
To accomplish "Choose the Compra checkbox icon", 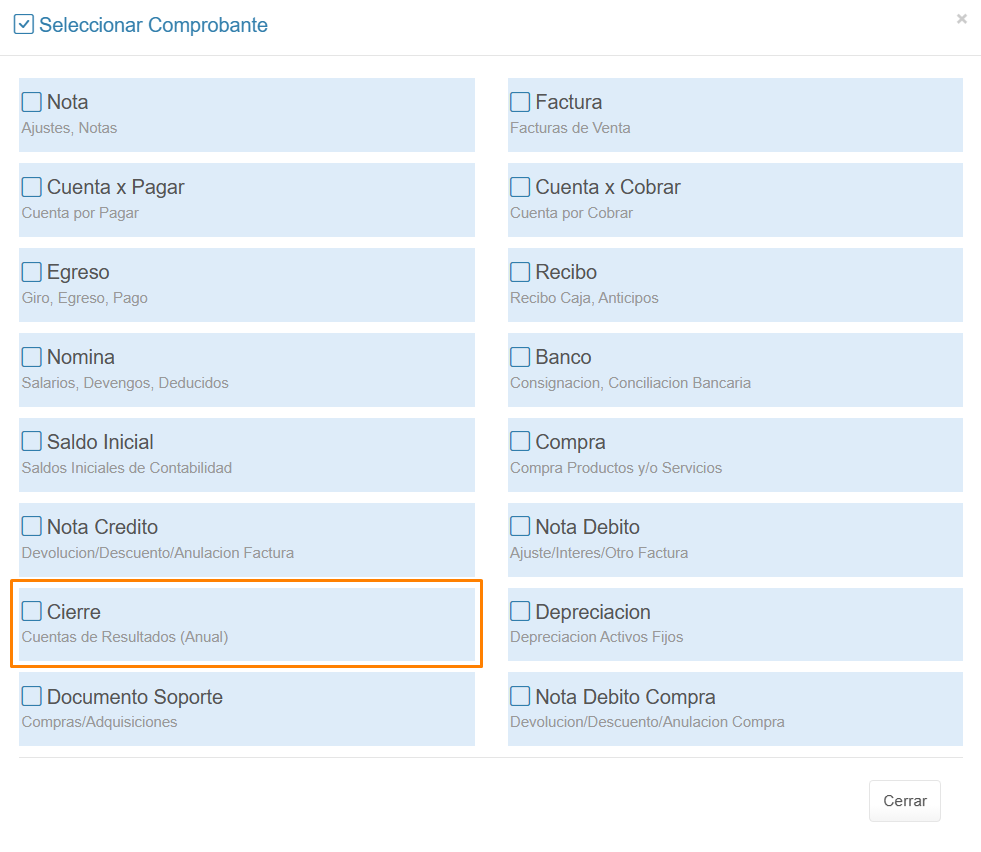I will click(x=520, y=442).
